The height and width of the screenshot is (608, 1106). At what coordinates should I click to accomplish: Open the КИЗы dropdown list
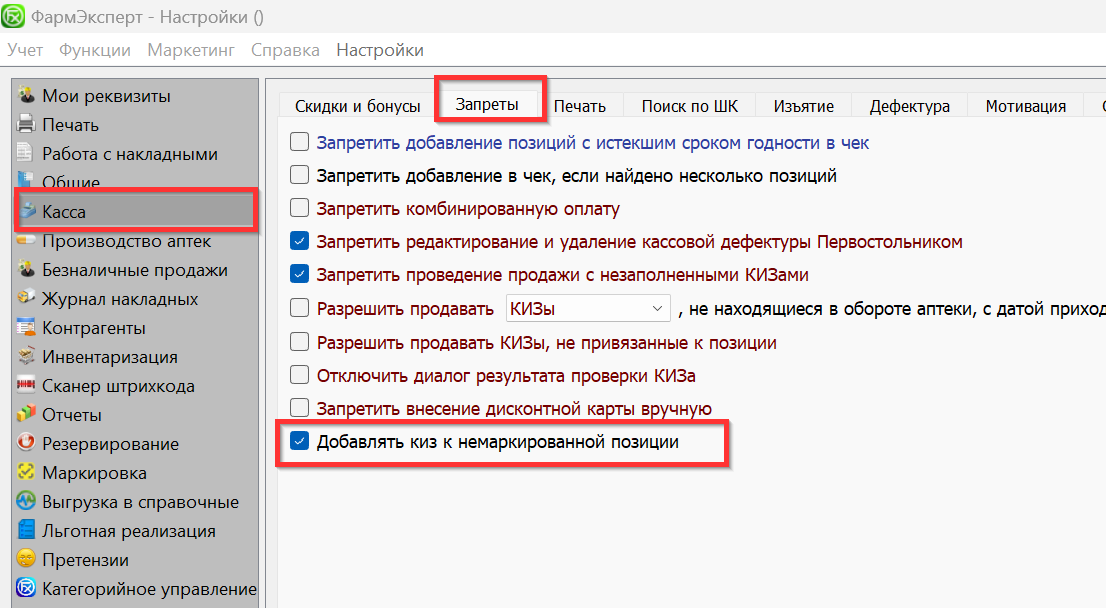(x=586, y=308)
